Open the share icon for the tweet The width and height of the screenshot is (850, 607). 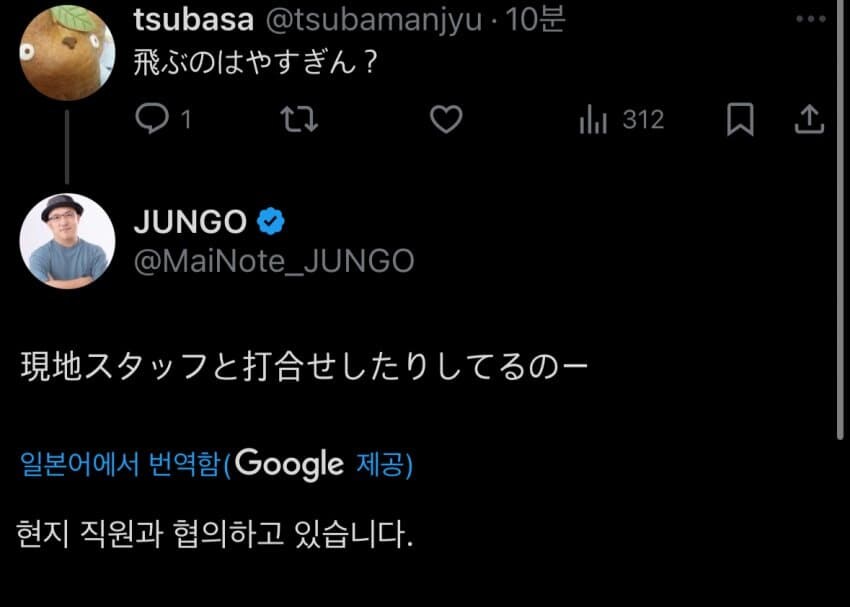click(x=812, y=119)
